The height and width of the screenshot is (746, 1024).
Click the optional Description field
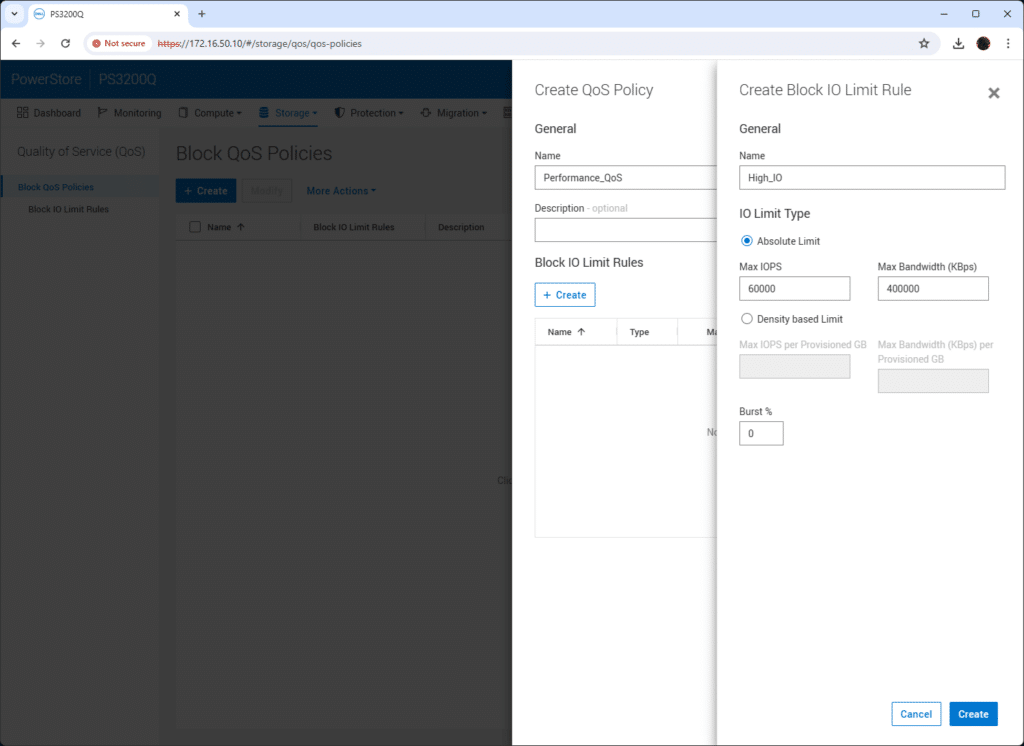coord(626,230)
